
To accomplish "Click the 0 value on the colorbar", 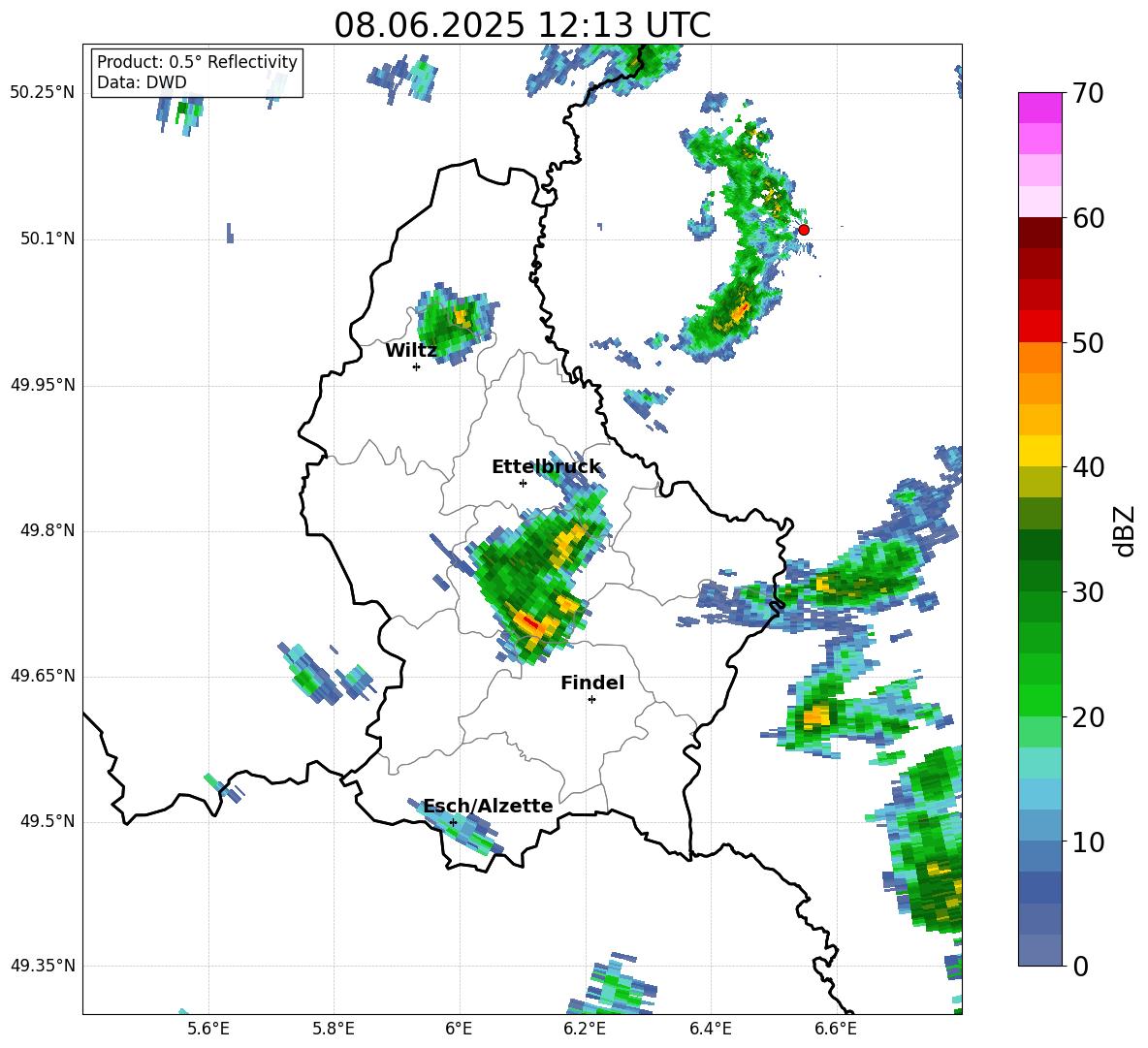I will 1080,966.
